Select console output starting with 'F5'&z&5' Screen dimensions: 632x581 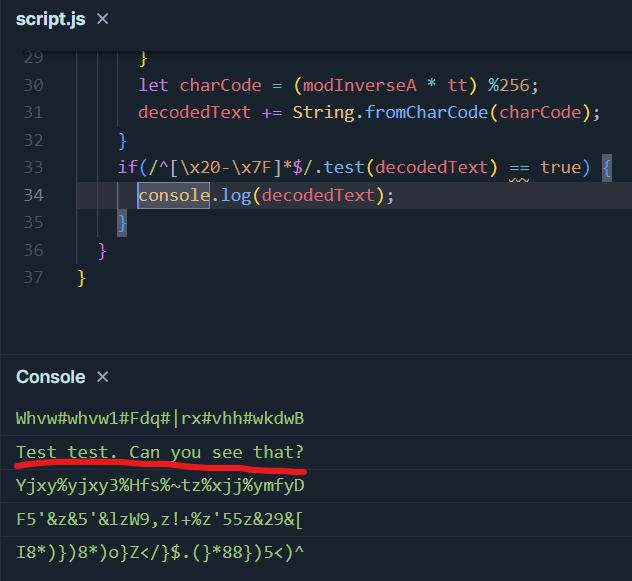(160, 520)
